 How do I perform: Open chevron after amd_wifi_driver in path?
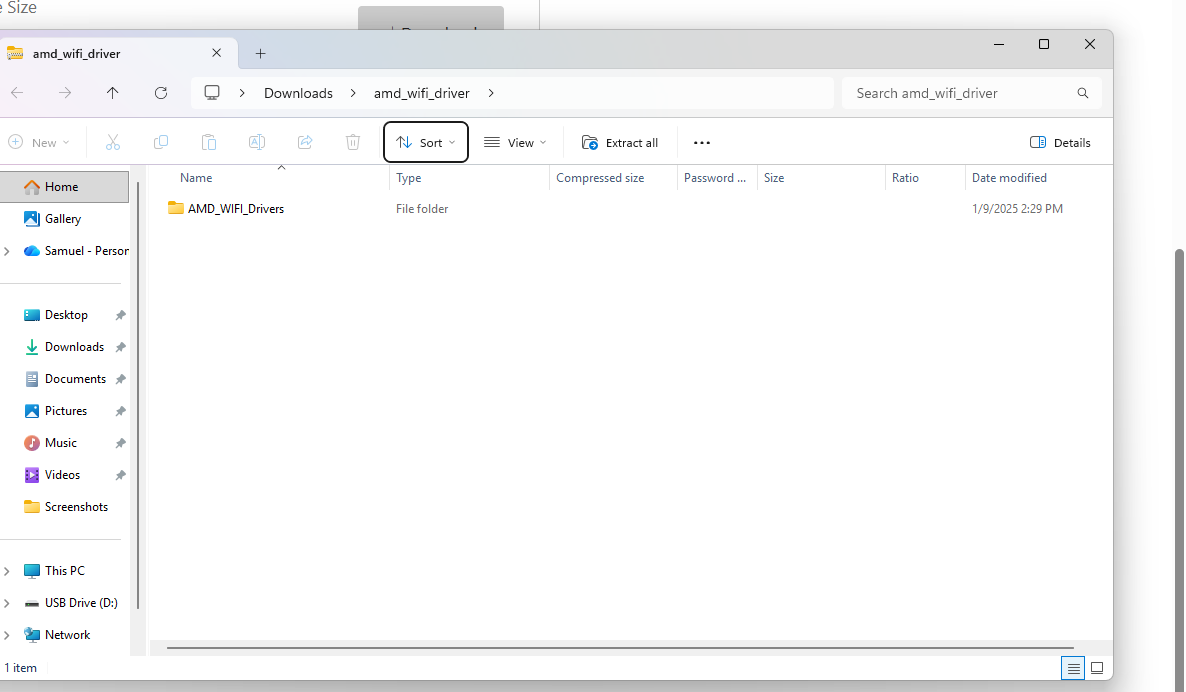point(491,93)
